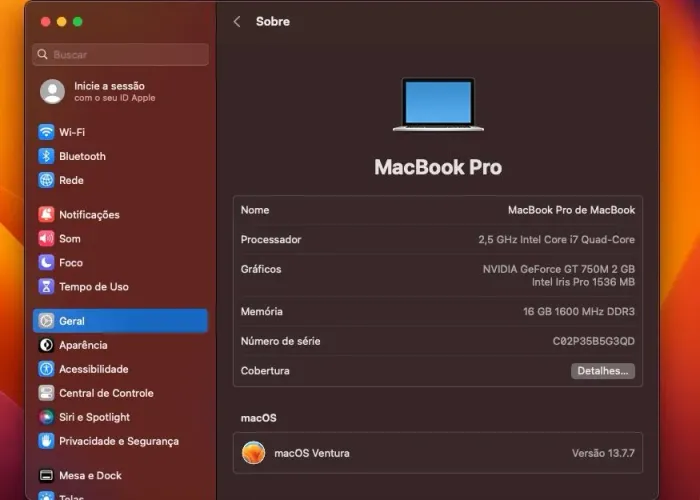
Task: Open the Wi-Fi settings label
Action: [72, 132]
